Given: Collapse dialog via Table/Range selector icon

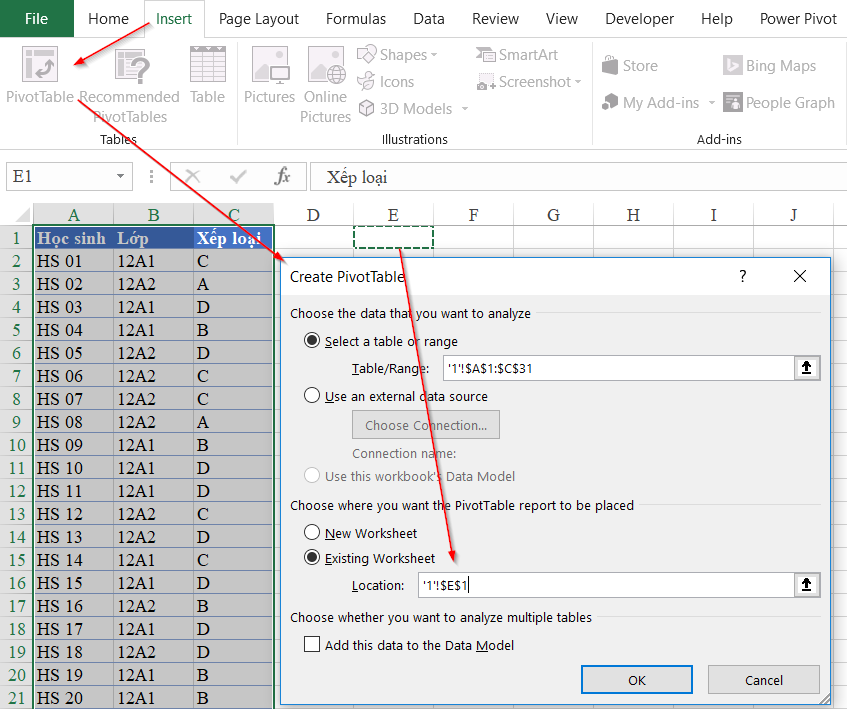Looking at the screenshot, I should [806, 368].
